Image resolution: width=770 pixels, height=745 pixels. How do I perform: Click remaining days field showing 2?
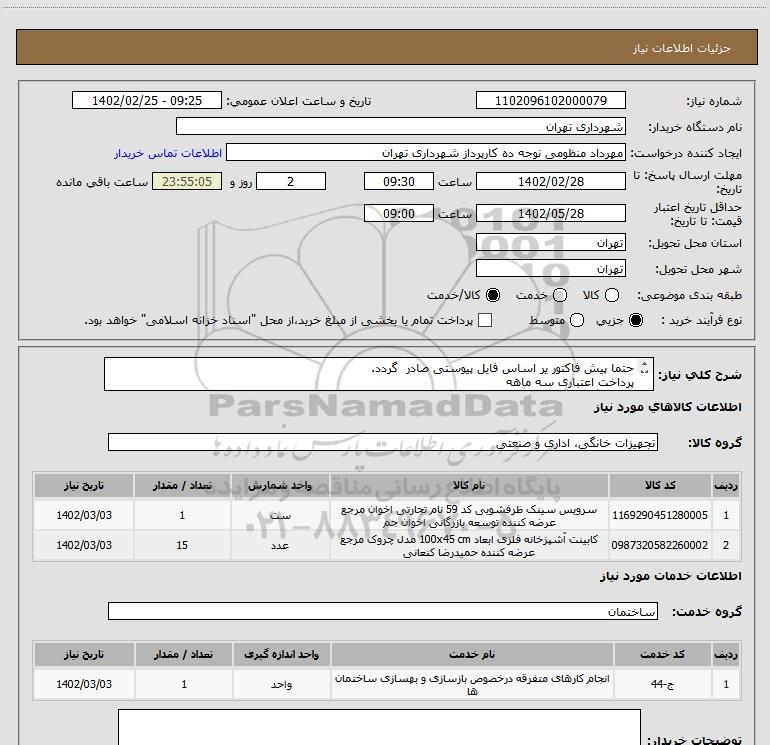tap(291, 181)
